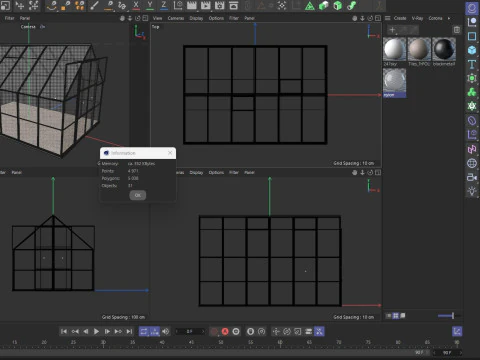Lock the Z axis
The height and width of the screenshot is (360, 480).
click(164, 5)
